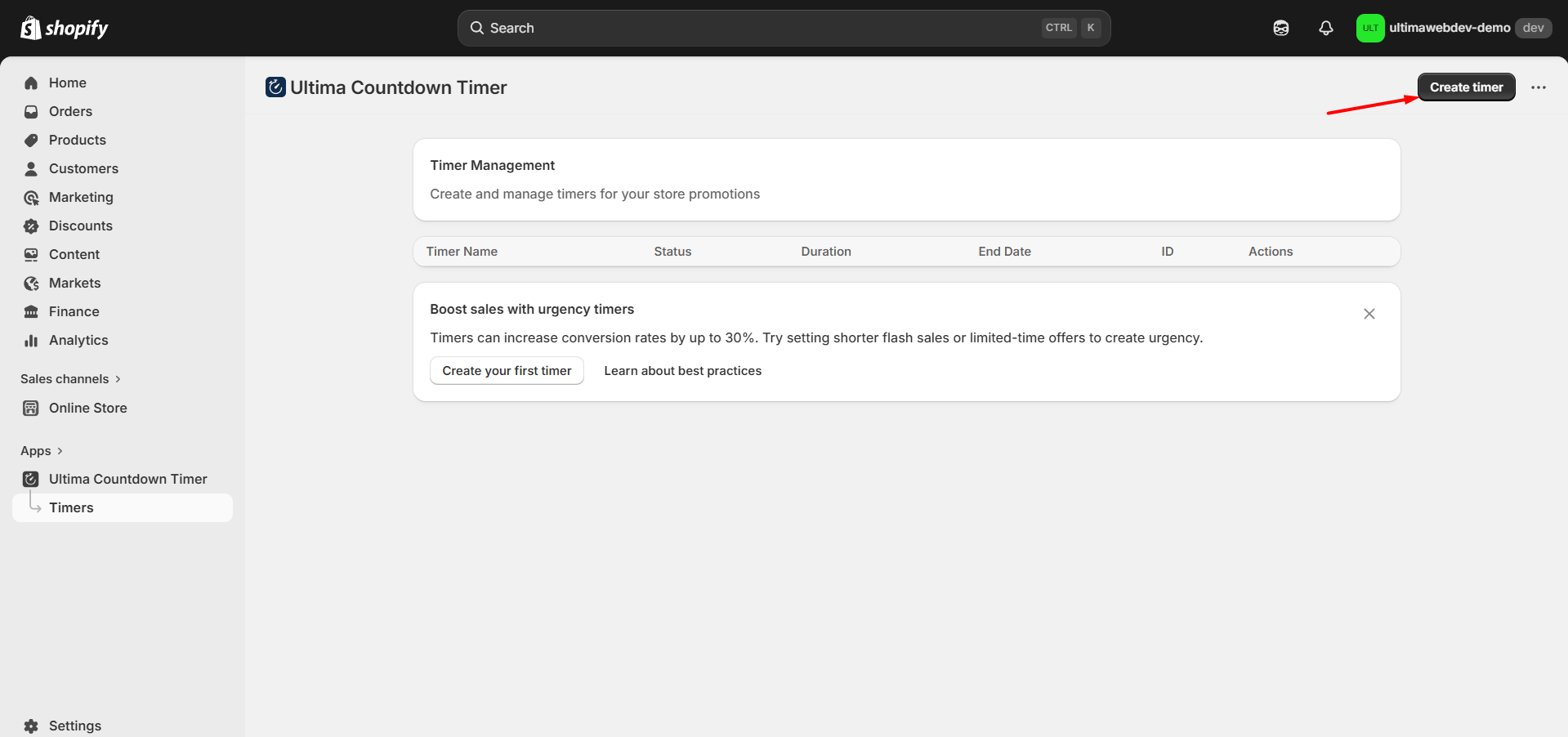Open the ultimawebdev-demo store menu
The width and height of the screenshot is (1568, 737).
[1454, 28]
